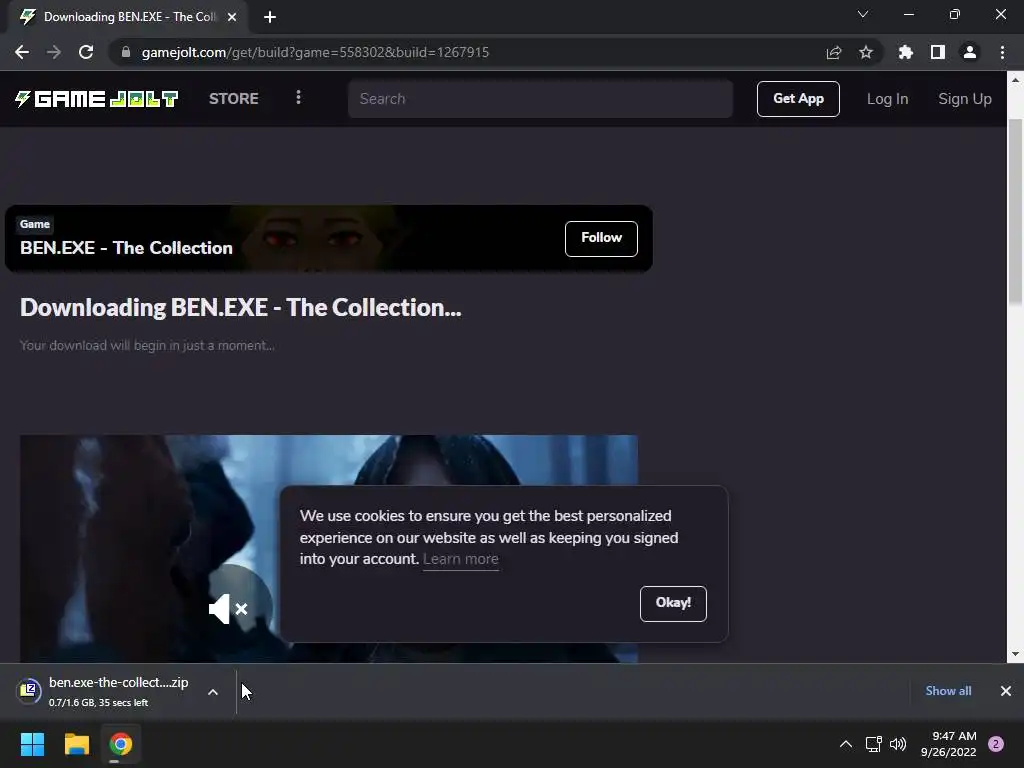Image resolution: width=1024 pixels, height=768 pixels.
Task: Open the clock showing 9:47 AM
Action: (949, 744)
